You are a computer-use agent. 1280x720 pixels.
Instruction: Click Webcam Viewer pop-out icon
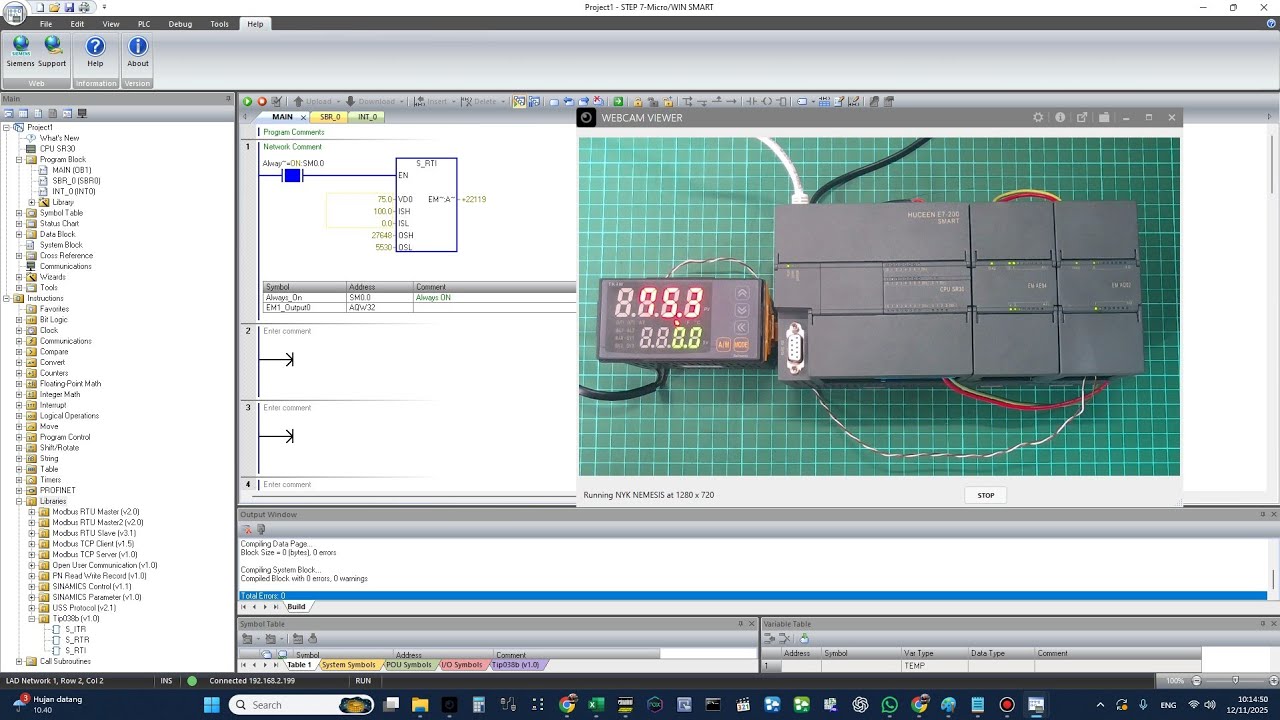click(x=1082, y=118)
